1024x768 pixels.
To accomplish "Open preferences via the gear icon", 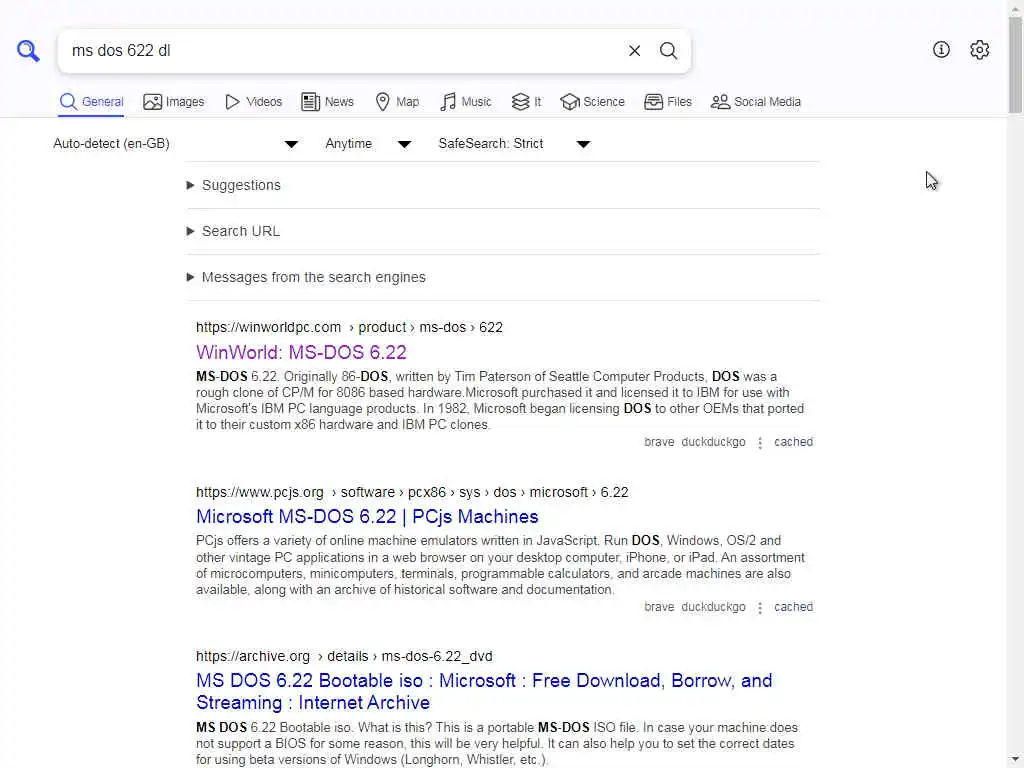I will [979, 50].
